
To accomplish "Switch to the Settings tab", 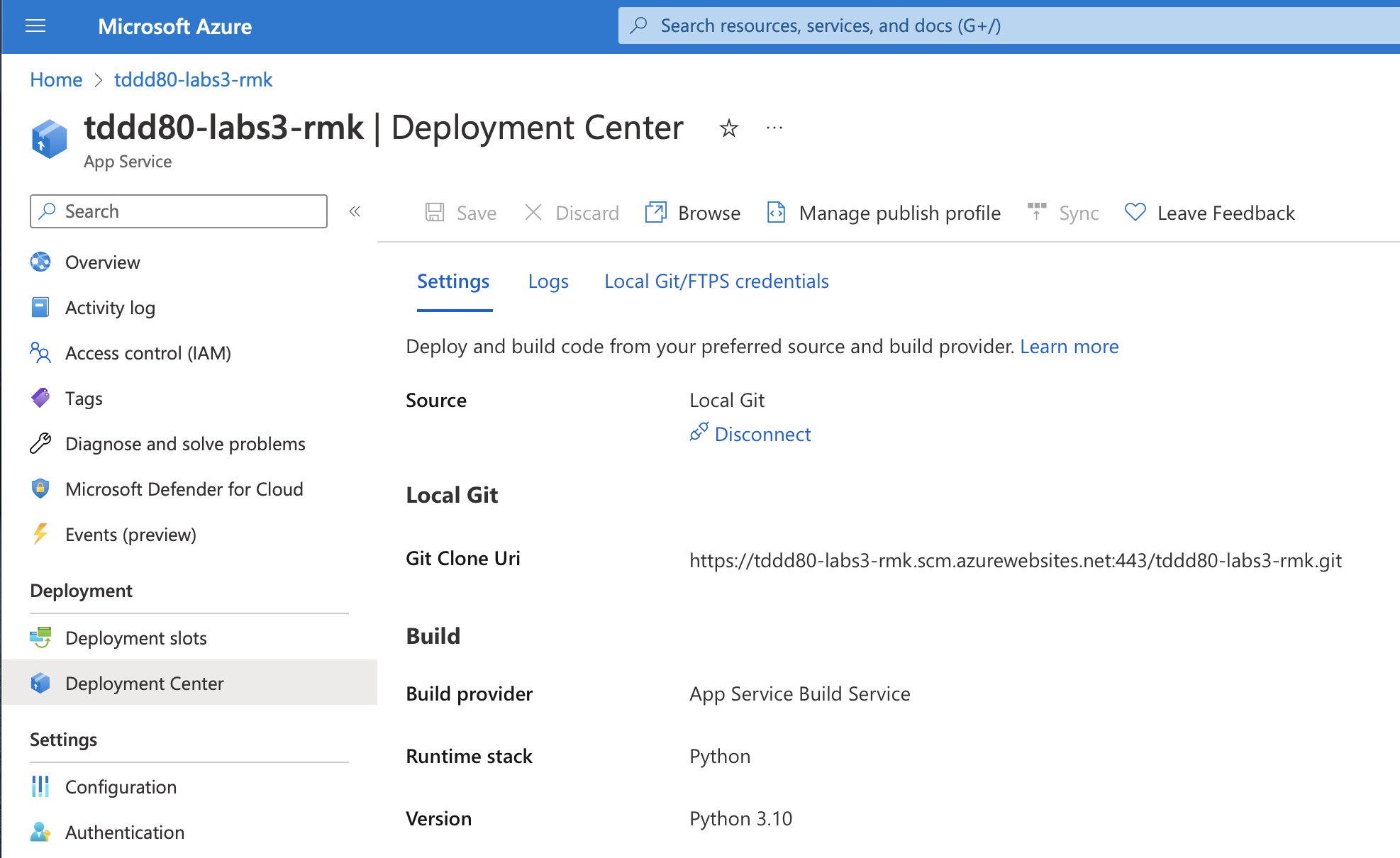I will coord(453,282).
